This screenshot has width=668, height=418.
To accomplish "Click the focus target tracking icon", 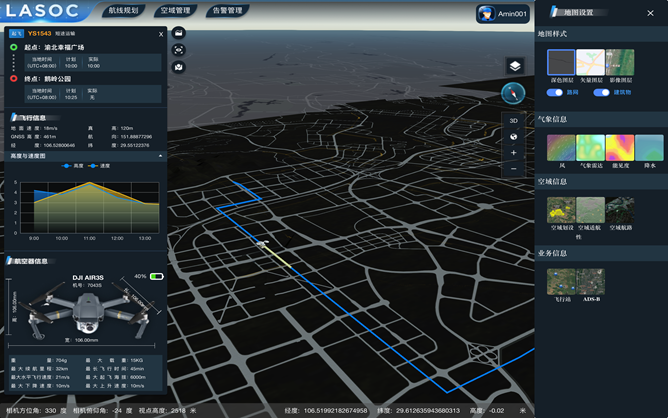I will pyautogui.click(x=179, y=49).
